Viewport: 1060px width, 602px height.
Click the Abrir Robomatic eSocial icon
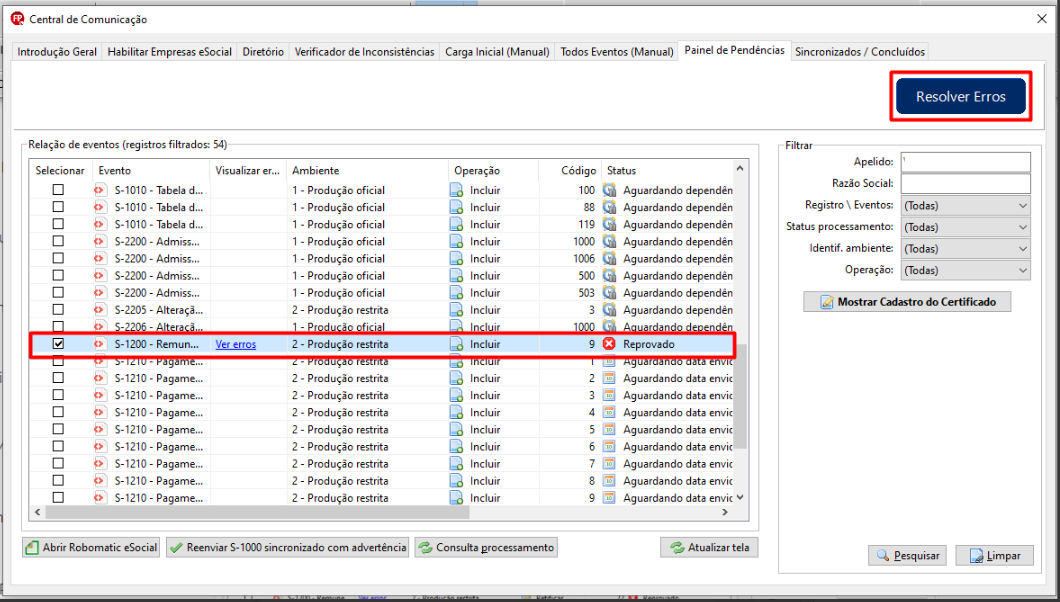(x=32, y=547)
